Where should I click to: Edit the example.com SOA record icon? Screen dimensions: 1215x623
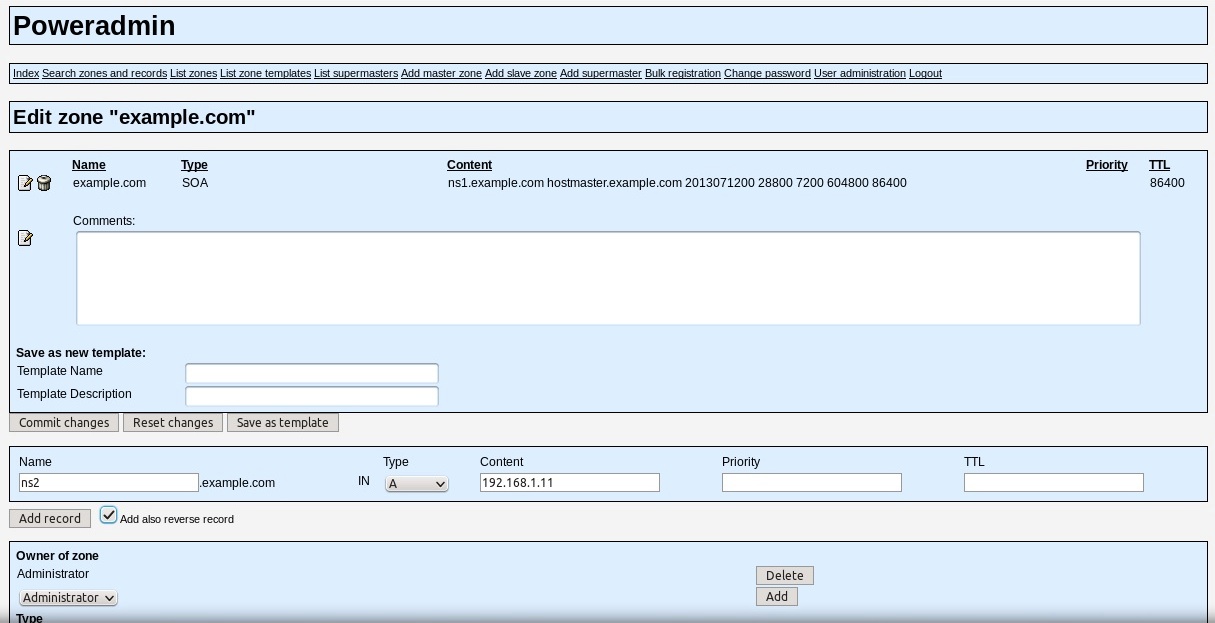25,183
